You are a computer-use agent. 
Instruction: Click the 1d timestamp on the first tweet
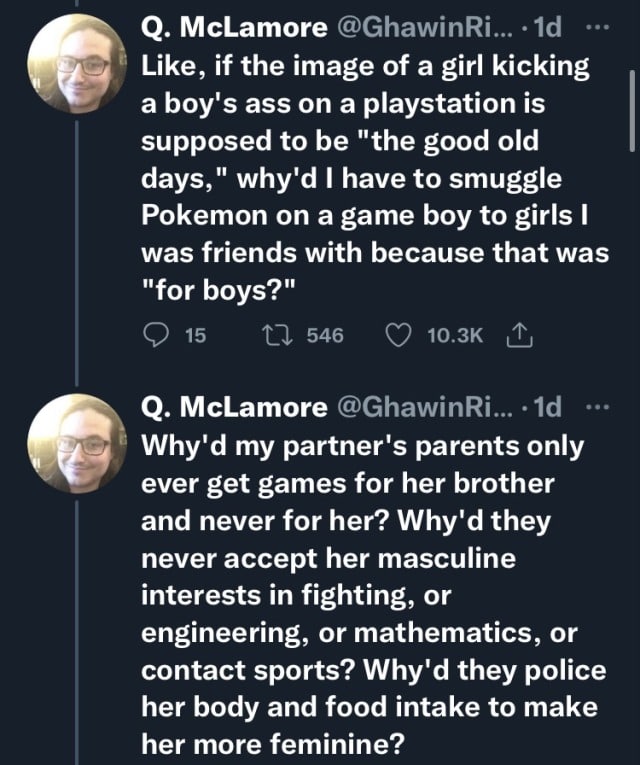(549, 28)
